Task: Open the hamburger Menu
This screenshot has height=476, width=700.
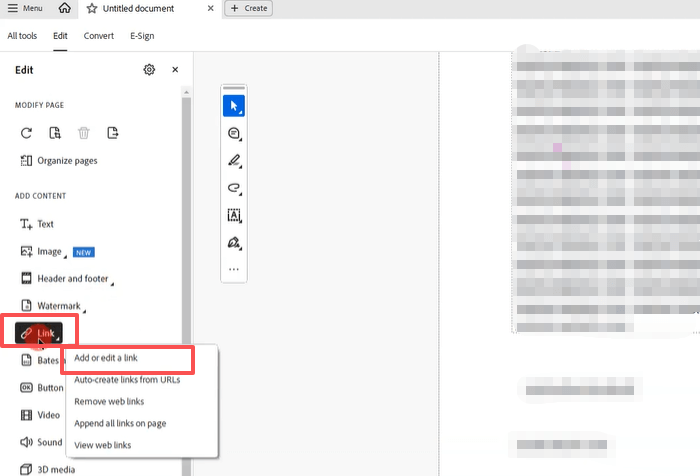Action: pos(25,8)
